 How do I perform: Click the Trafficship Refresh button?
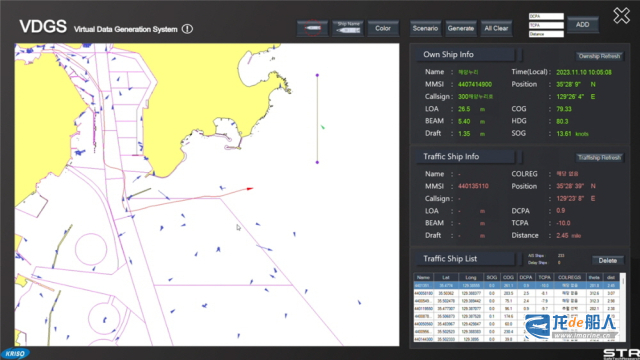pos(599,158)
